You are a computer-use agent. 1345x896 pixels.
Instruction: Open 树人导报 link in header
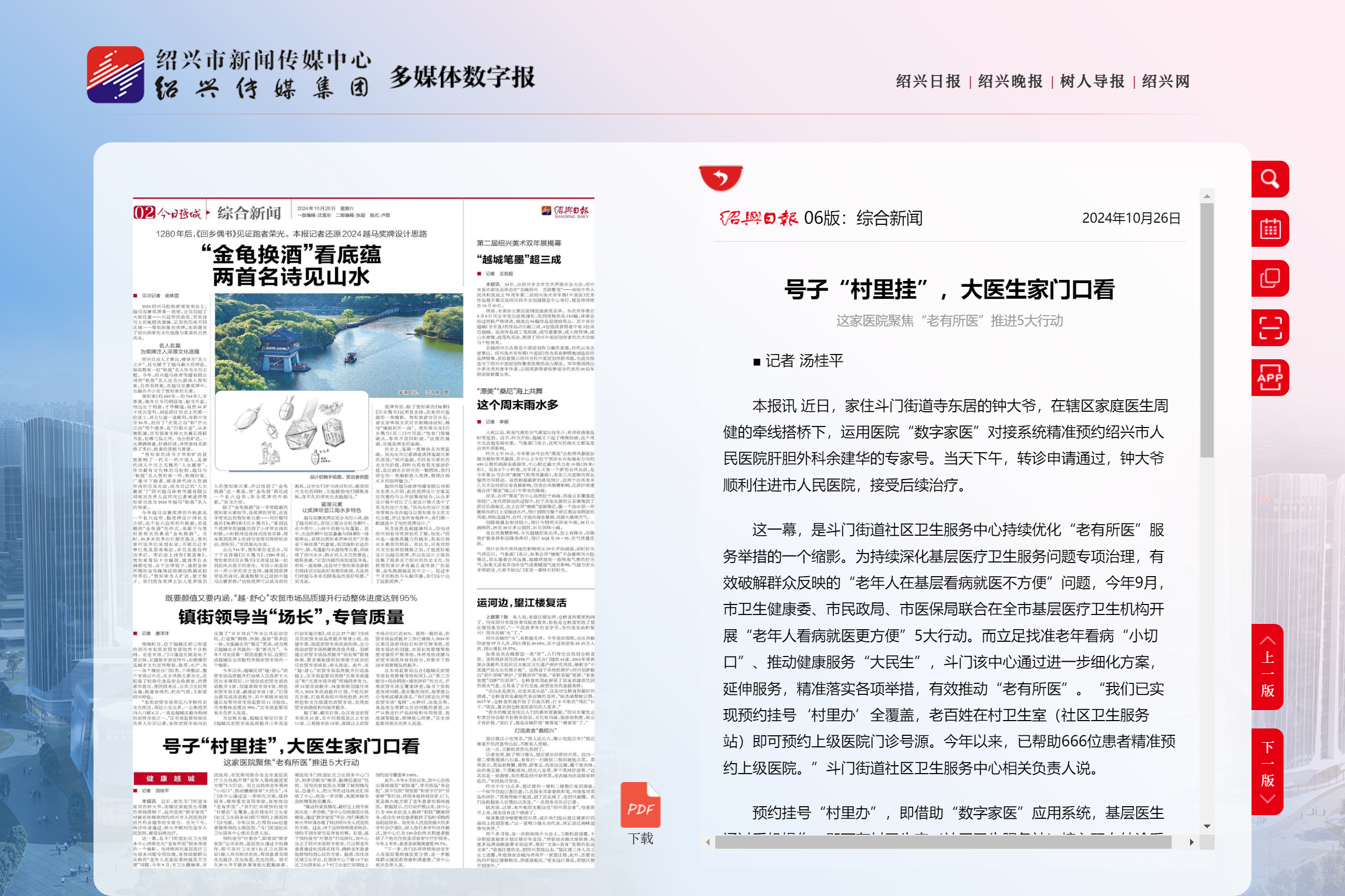(1092, 82)
